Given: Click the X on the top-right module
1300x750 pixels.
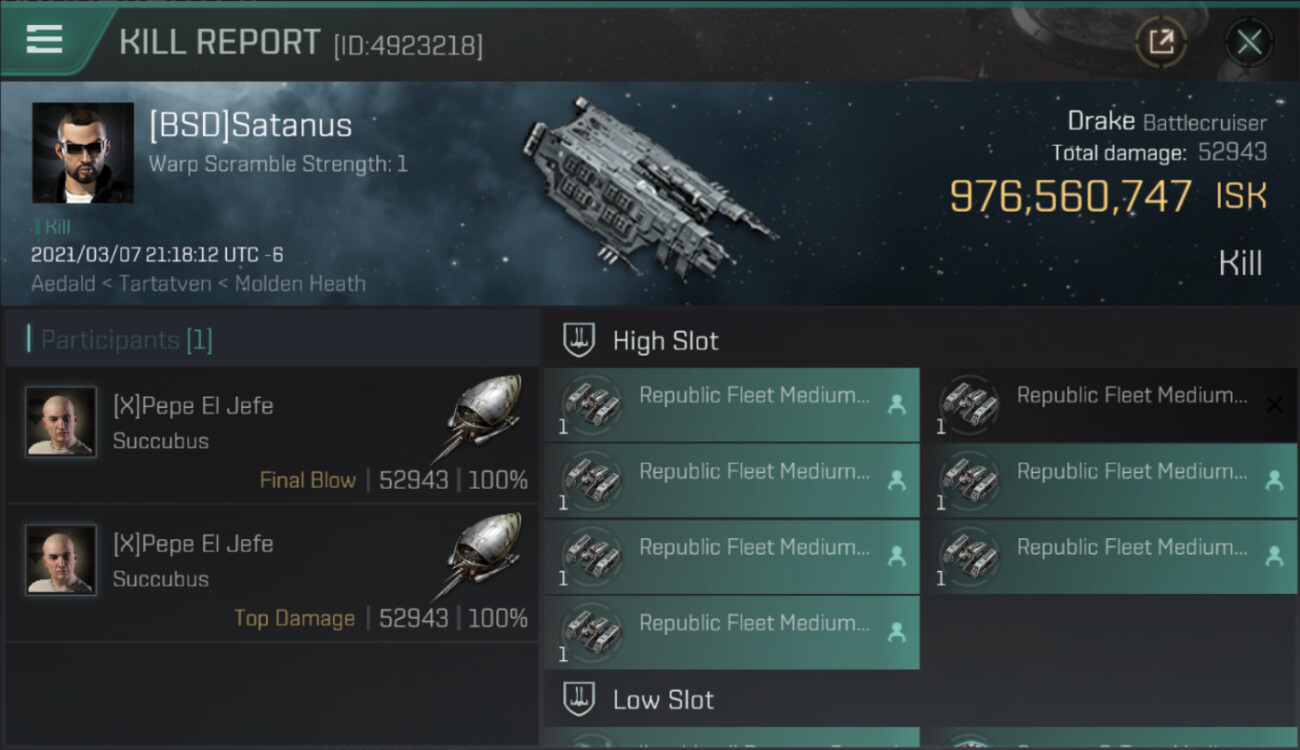Looking at the screenshot, I should pos(1274,405).
